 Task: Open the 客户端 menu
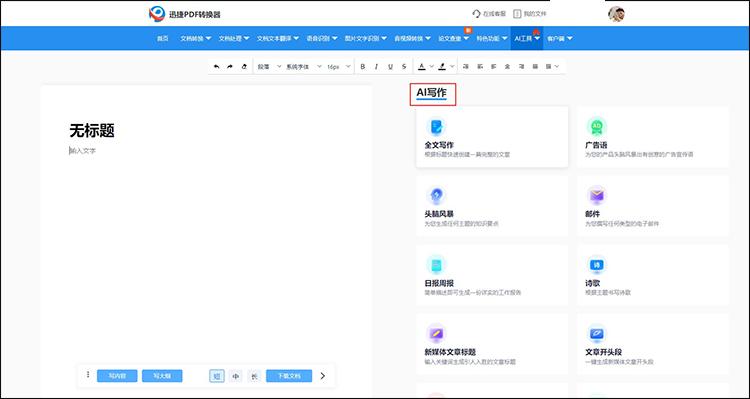560,38
